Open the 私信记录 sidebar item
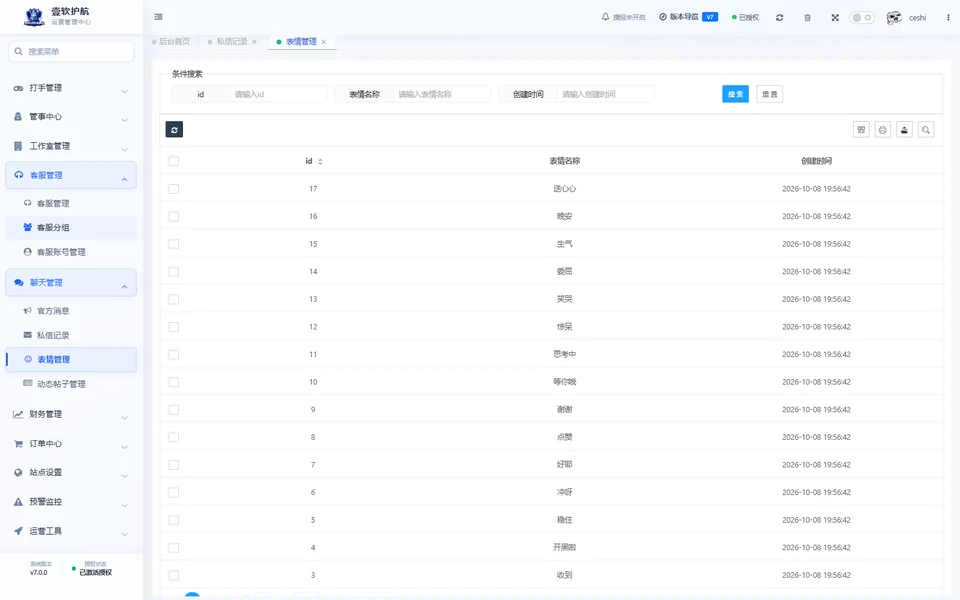 (x=71, y=336)
